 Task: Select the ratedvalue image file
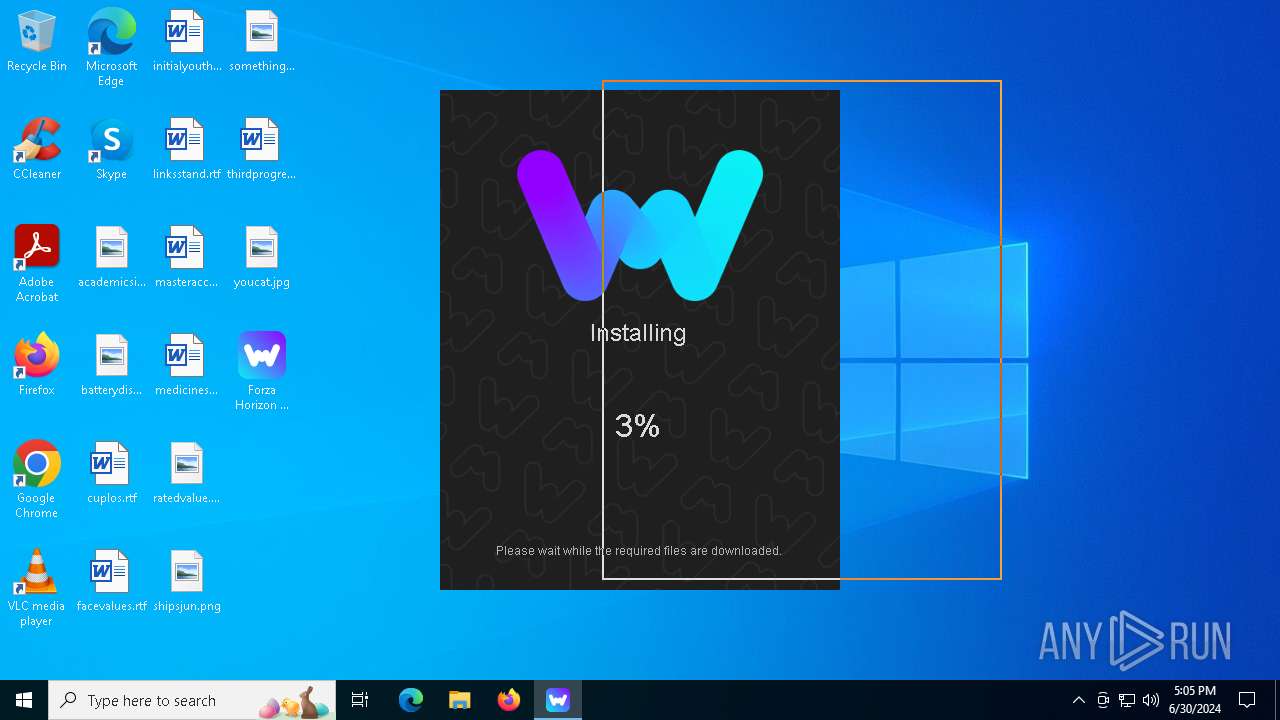(187, 473)
